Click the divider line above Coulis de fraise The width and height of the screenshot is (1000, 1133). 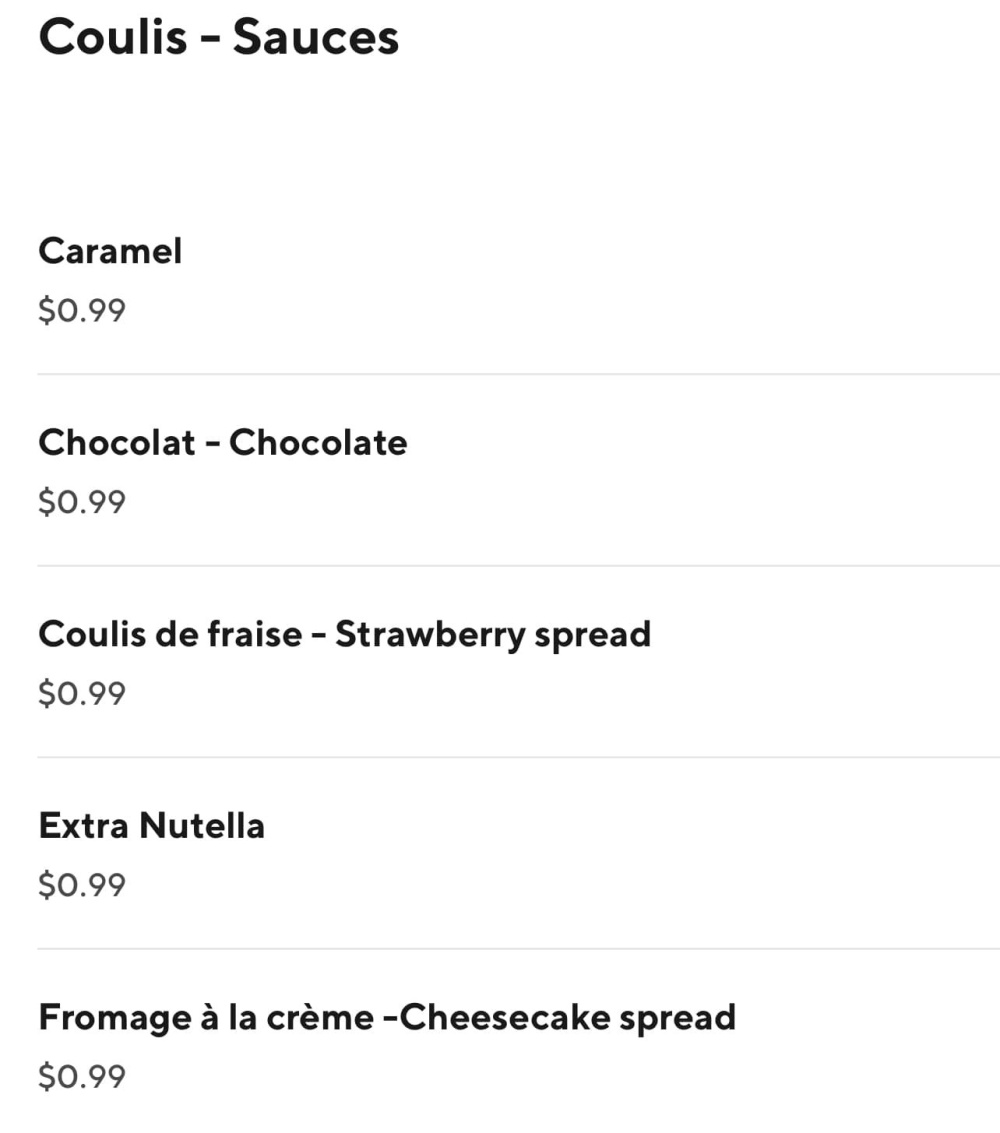click(518, 566)
